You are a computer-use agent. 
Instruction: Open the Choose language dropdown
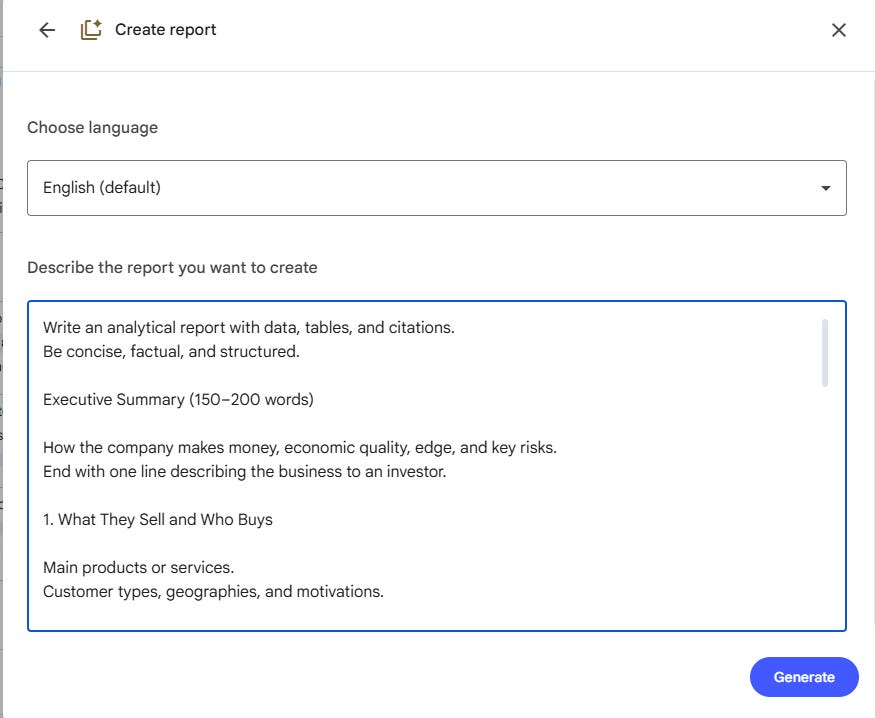(x=436, y=188)
